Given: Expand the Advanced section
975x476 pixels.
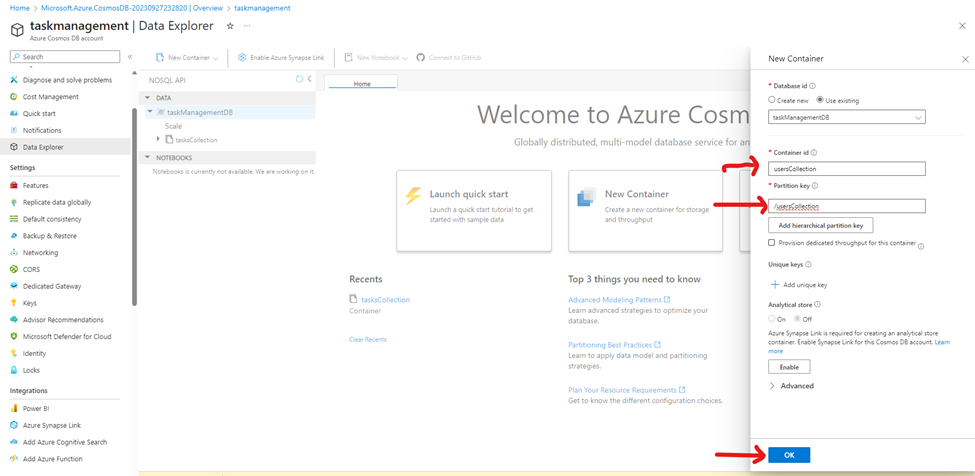Looking at the screenshot, I should 773,386.
